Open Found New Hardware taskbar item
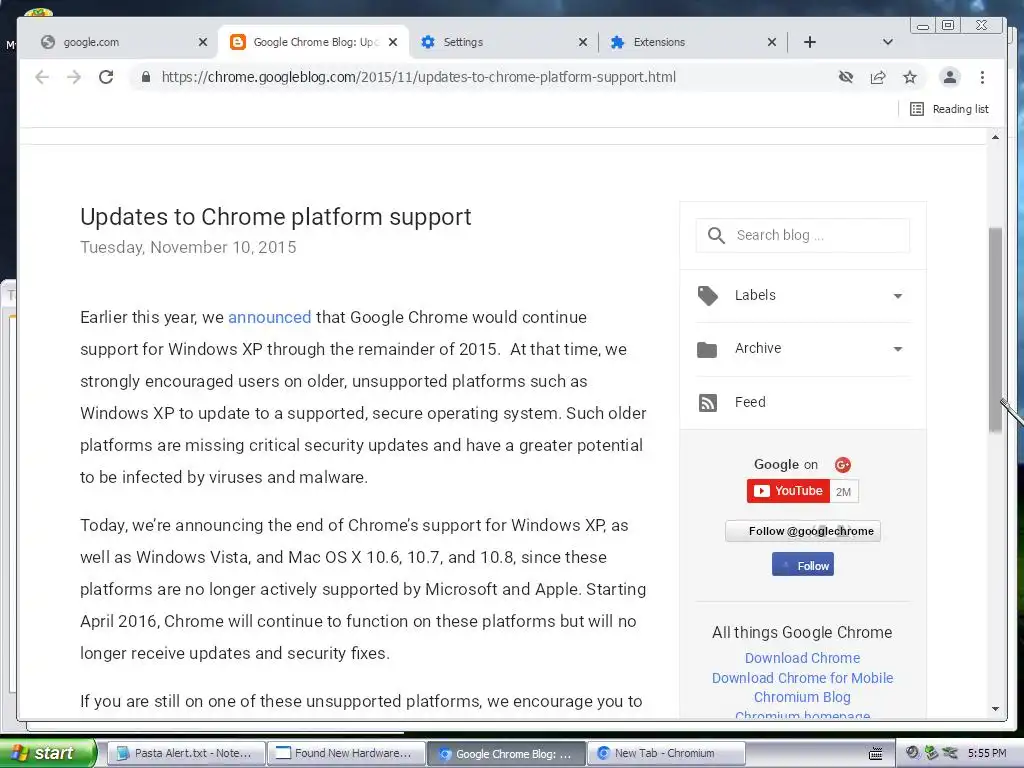The image size is (1024, 768). (x=346, y=753)
